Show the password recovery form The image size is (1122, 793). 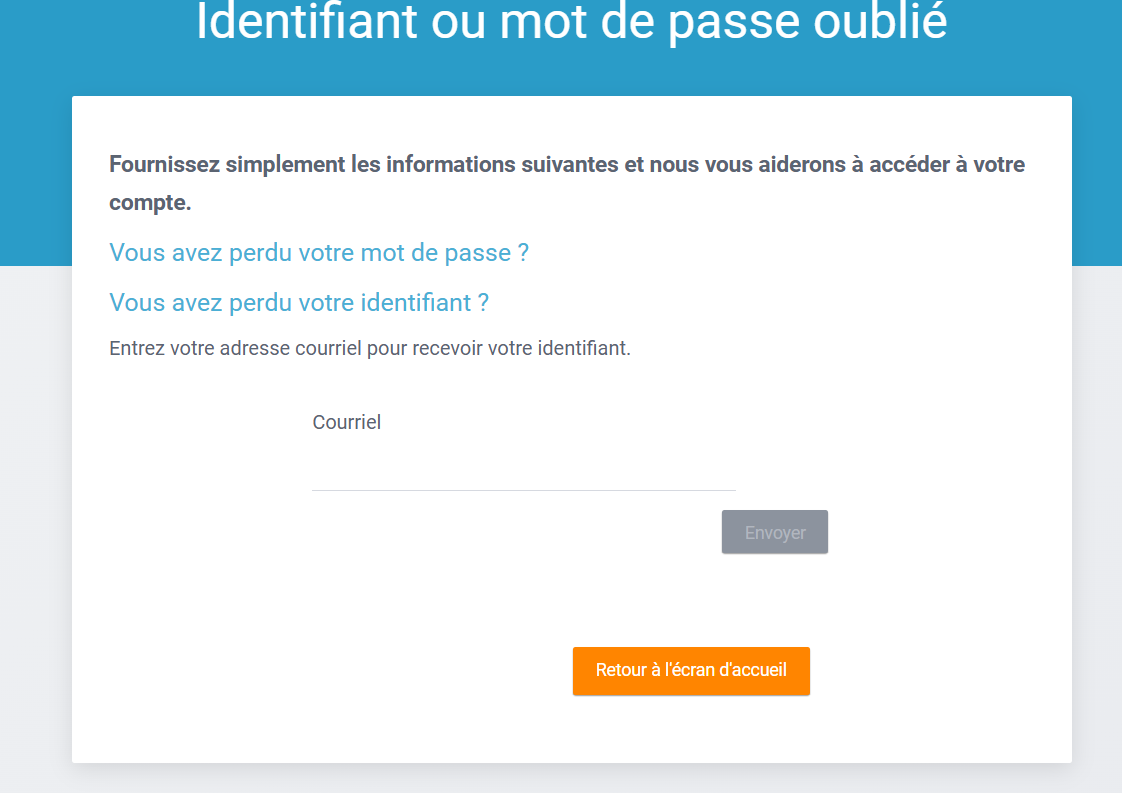(x=318, y=253)
